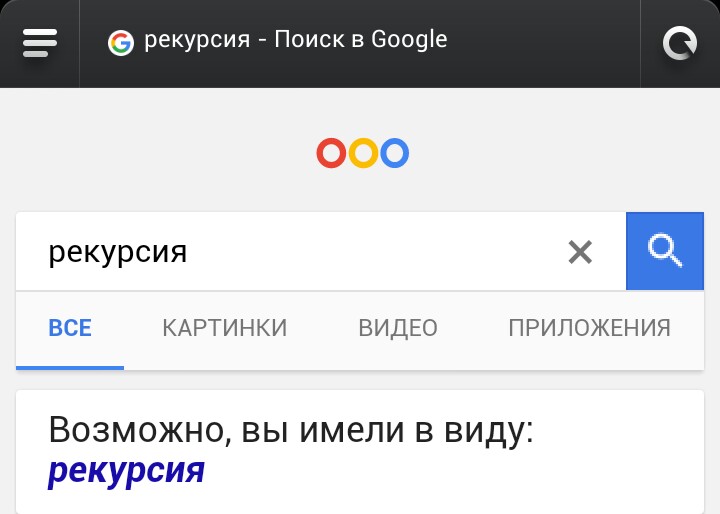Image resolution: width=720 pixels, height=514 pixels.
Task: Click the page title 'рекурсия - Поиск в Google'
Action: 296,40
